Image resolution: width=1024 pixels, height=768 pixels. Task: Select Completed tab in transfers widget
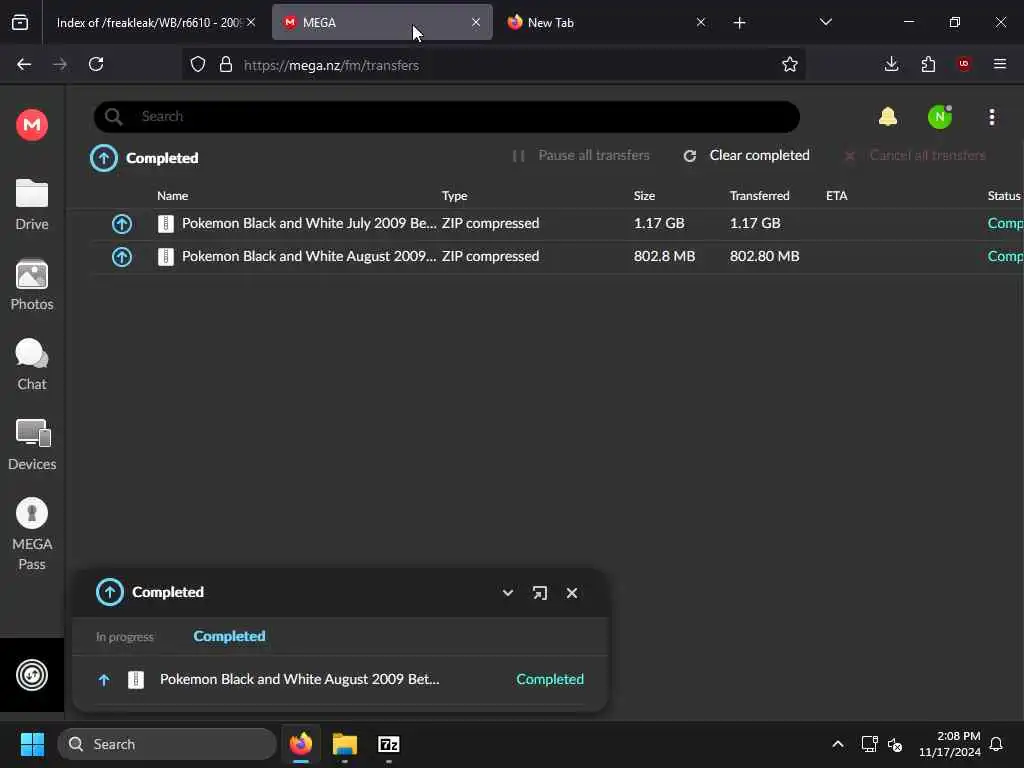click(229, 636)
